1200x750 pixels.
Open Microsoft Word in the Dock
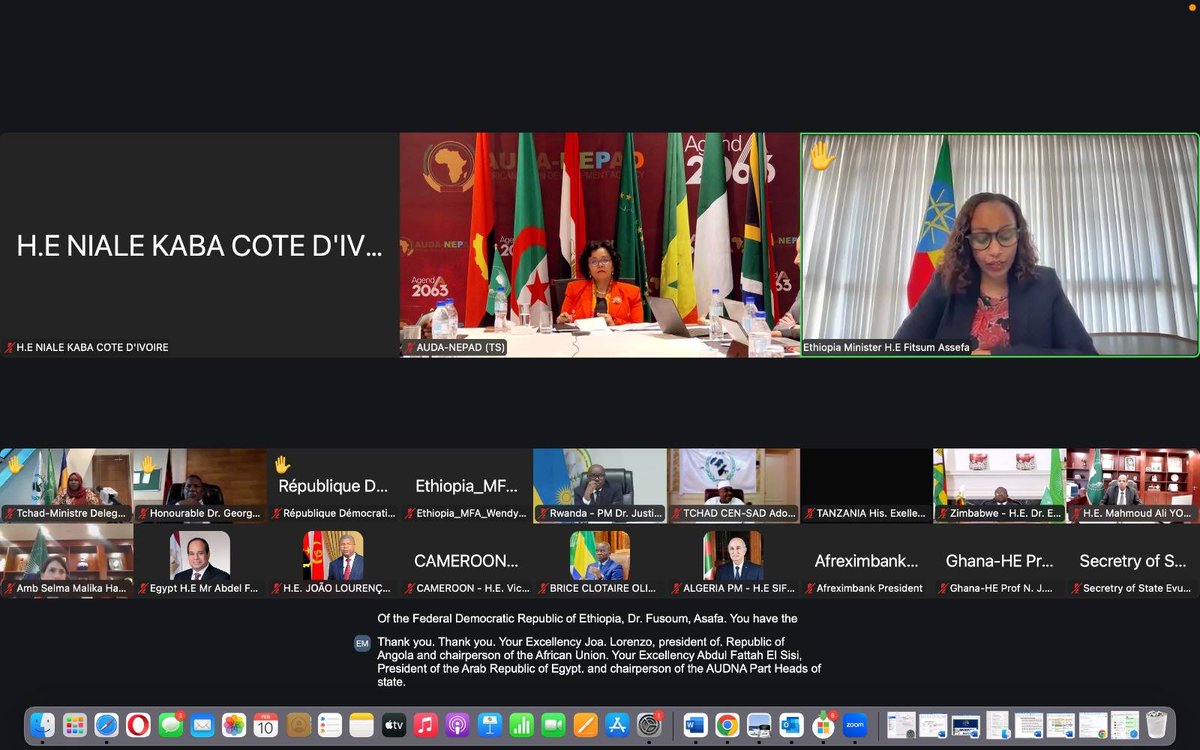695,725
